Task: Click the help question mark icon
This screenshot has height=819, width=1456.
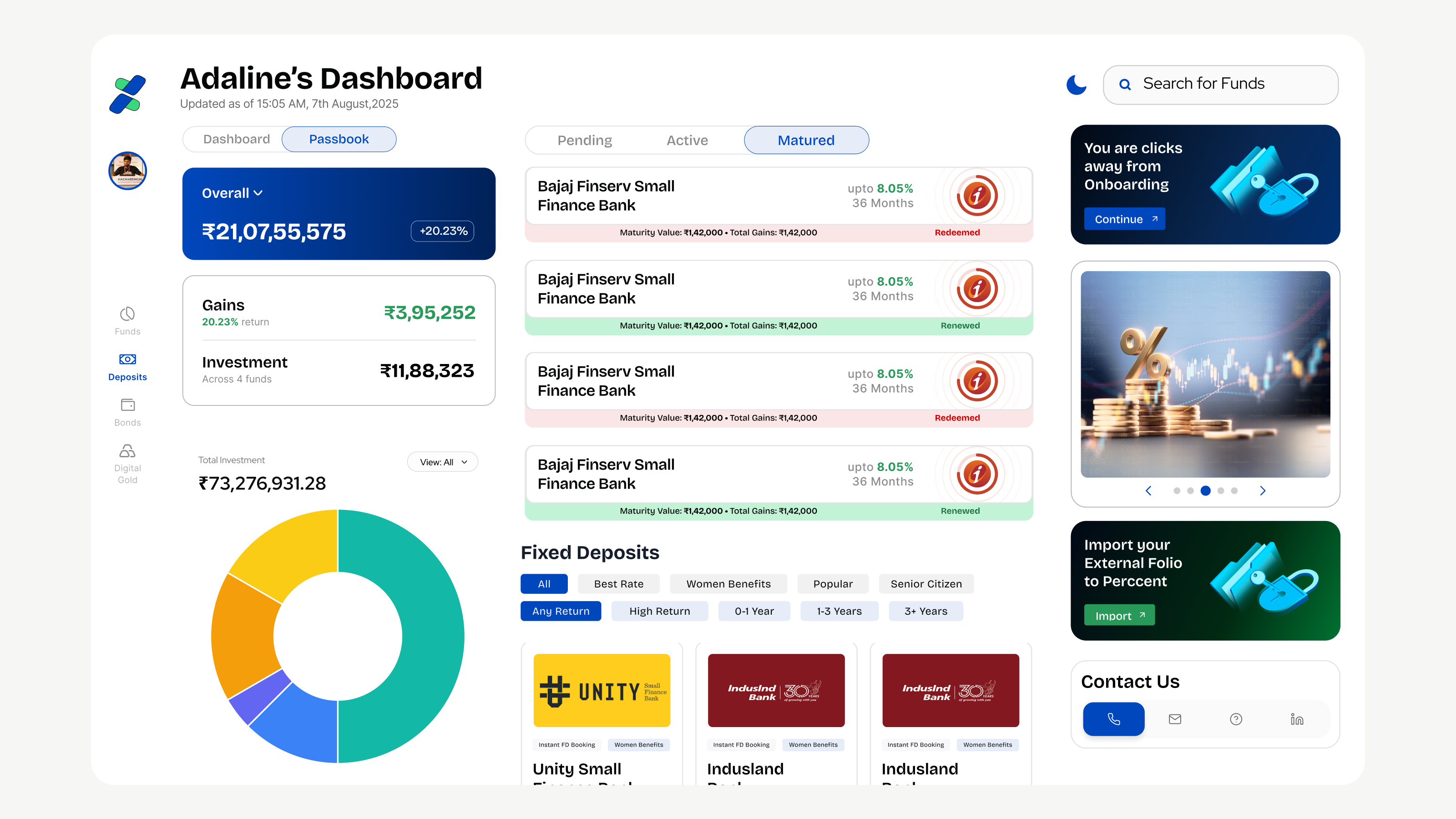Action: click(x=1236, y=719)
